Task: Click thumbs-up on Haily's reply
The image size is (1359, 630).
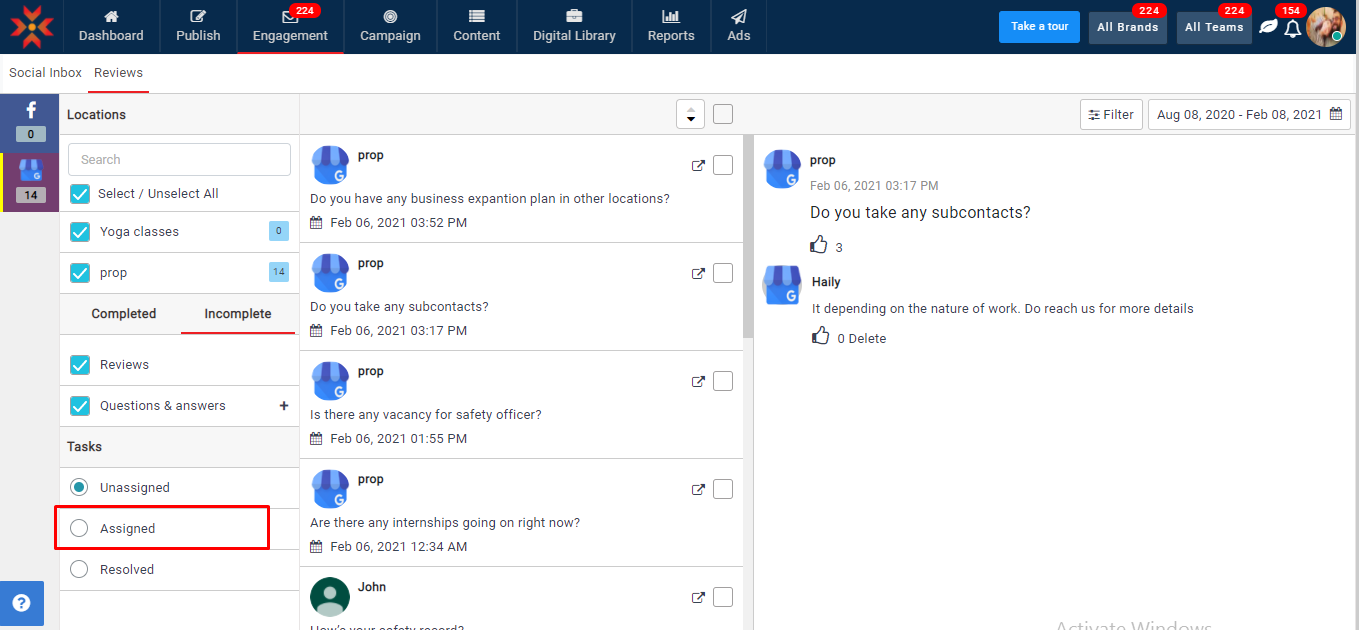Action: (821, 337)
